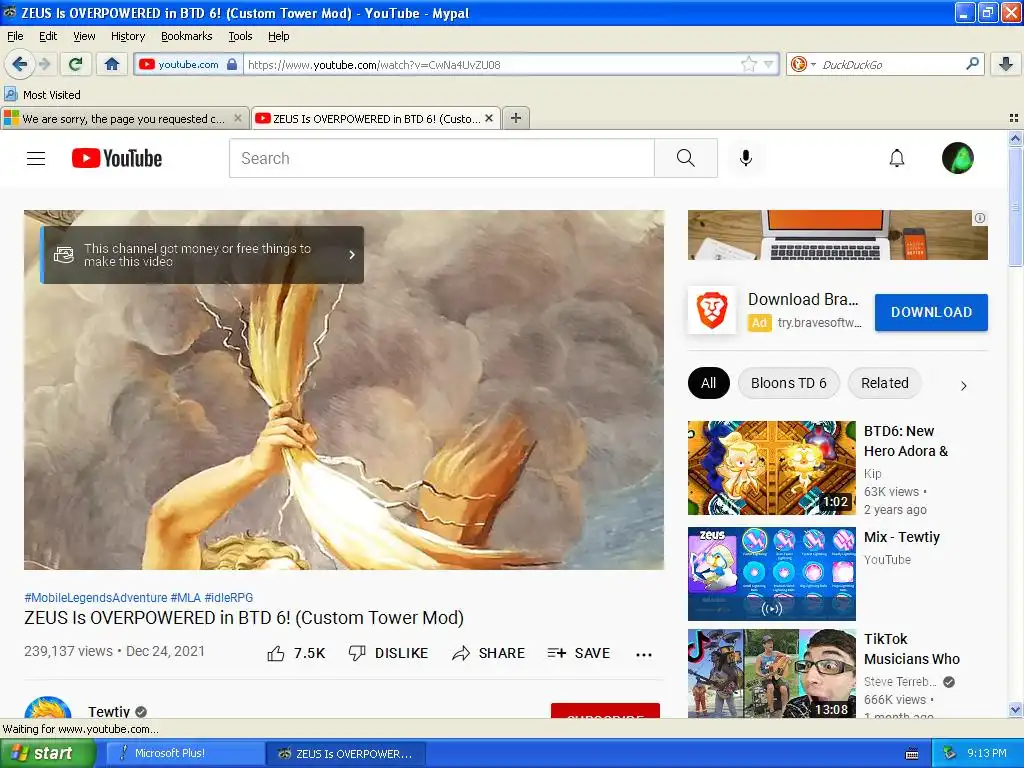Focus the YouTube Search field
This screenshot has height=768, width=1024.
(441, 158)
